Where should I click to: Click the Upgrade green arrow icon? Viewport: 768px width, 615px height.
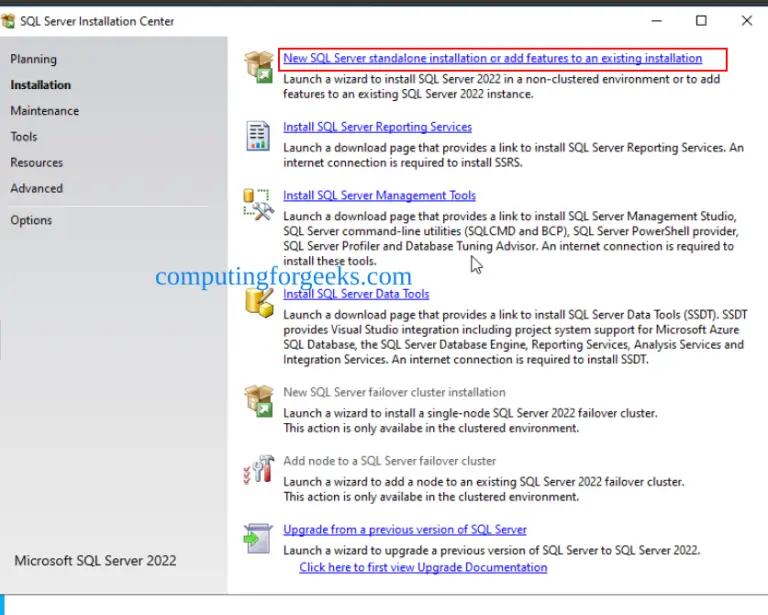[258, 538]
